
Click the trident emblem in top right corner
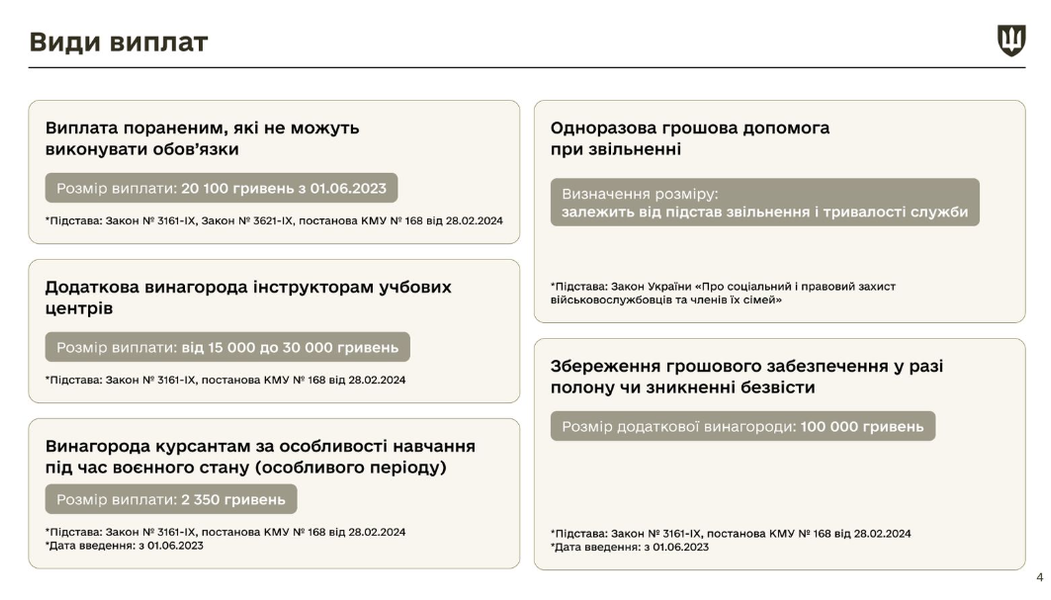point(1013,40)
